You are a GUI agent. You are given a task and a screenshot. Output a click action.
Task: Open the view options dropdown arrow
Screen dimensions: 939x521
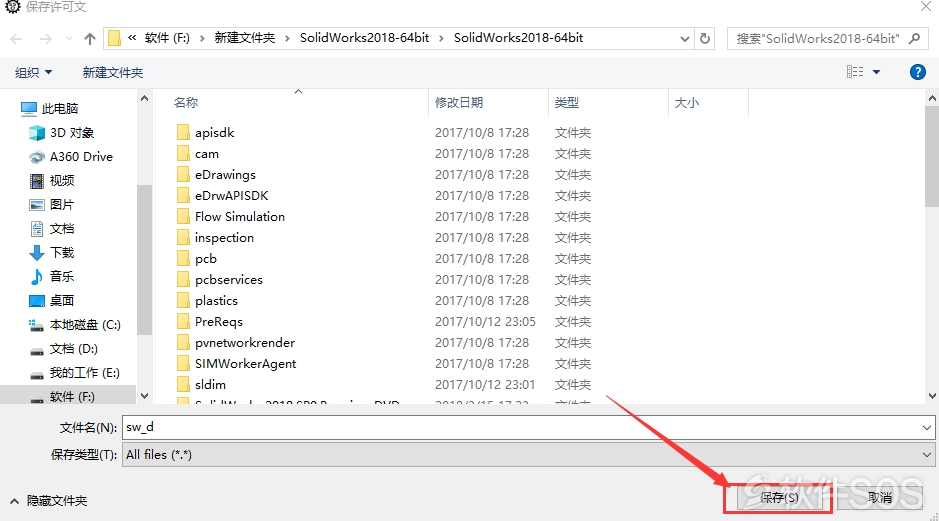[x=877, y=72]
